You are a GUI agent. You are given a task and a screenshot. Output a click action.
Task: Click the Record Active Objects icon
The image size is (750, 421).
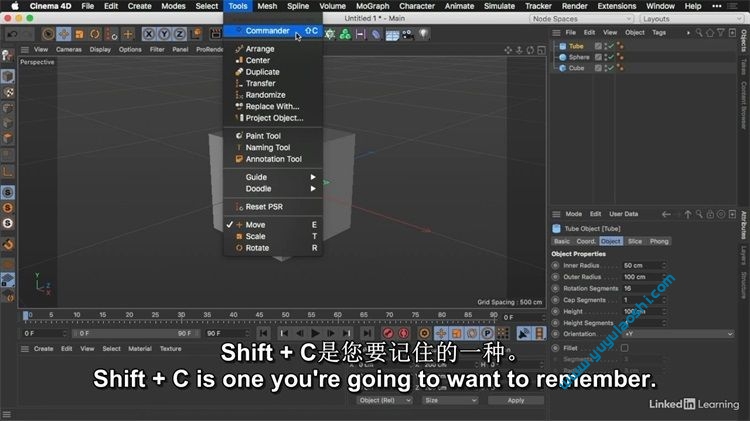click(388, 333)
